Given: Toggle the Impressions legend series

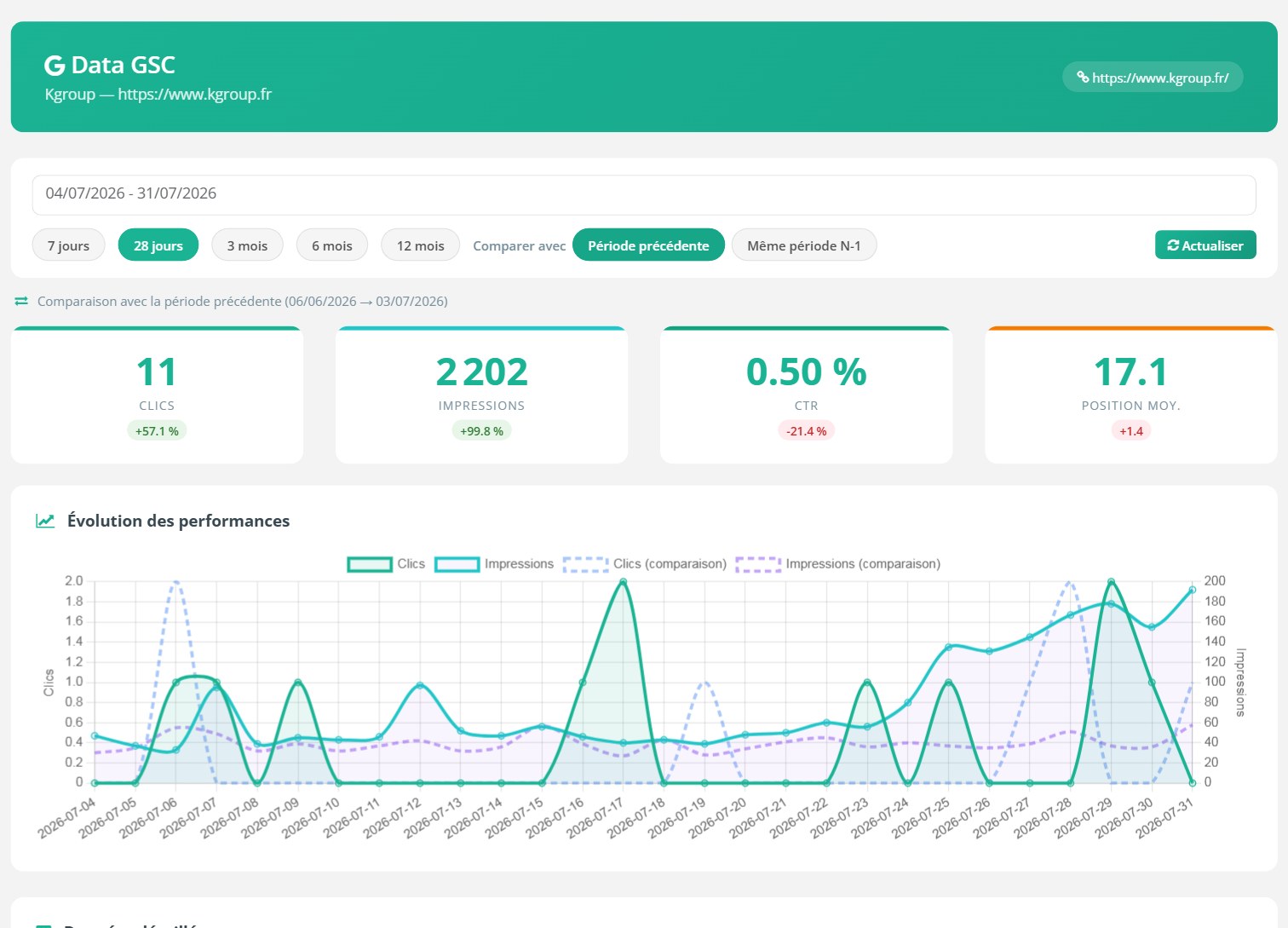Looking at the screenshot, I should [494, 564].
